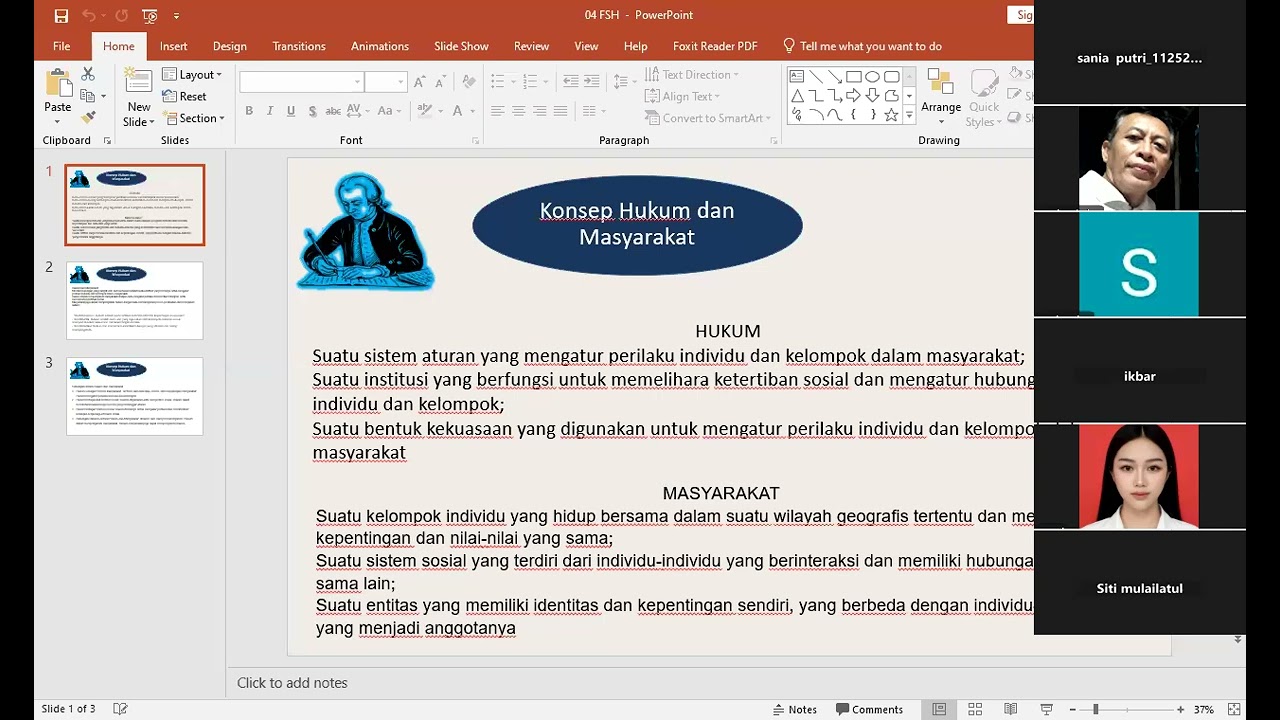
Task: Click the Copy icon in Clipboard group
Action: (x=88, y=96)
